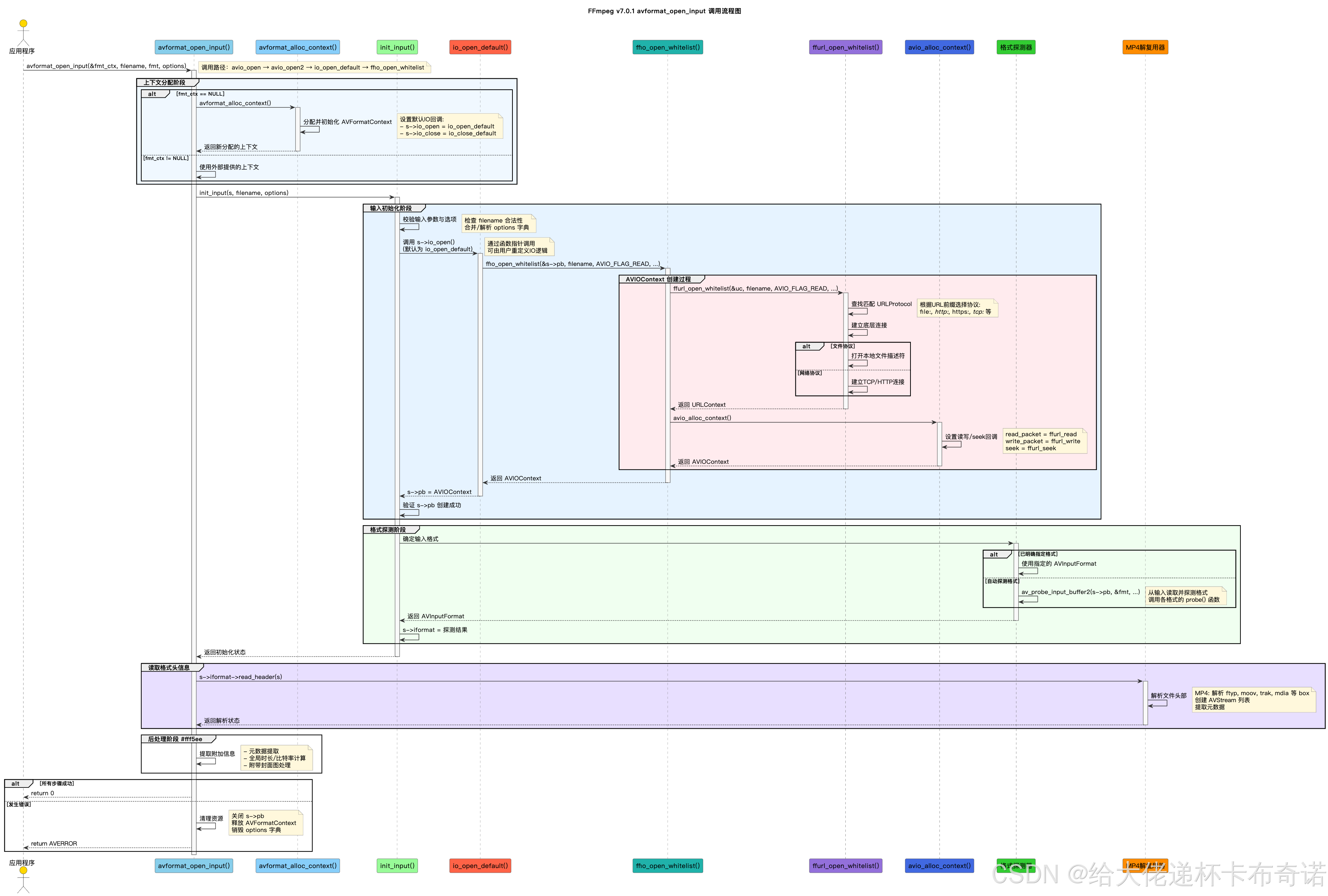This screenshot has width=1328, height=896.
Task: Click the 格式探测阶段 group label tab
Action: point(388,530)
